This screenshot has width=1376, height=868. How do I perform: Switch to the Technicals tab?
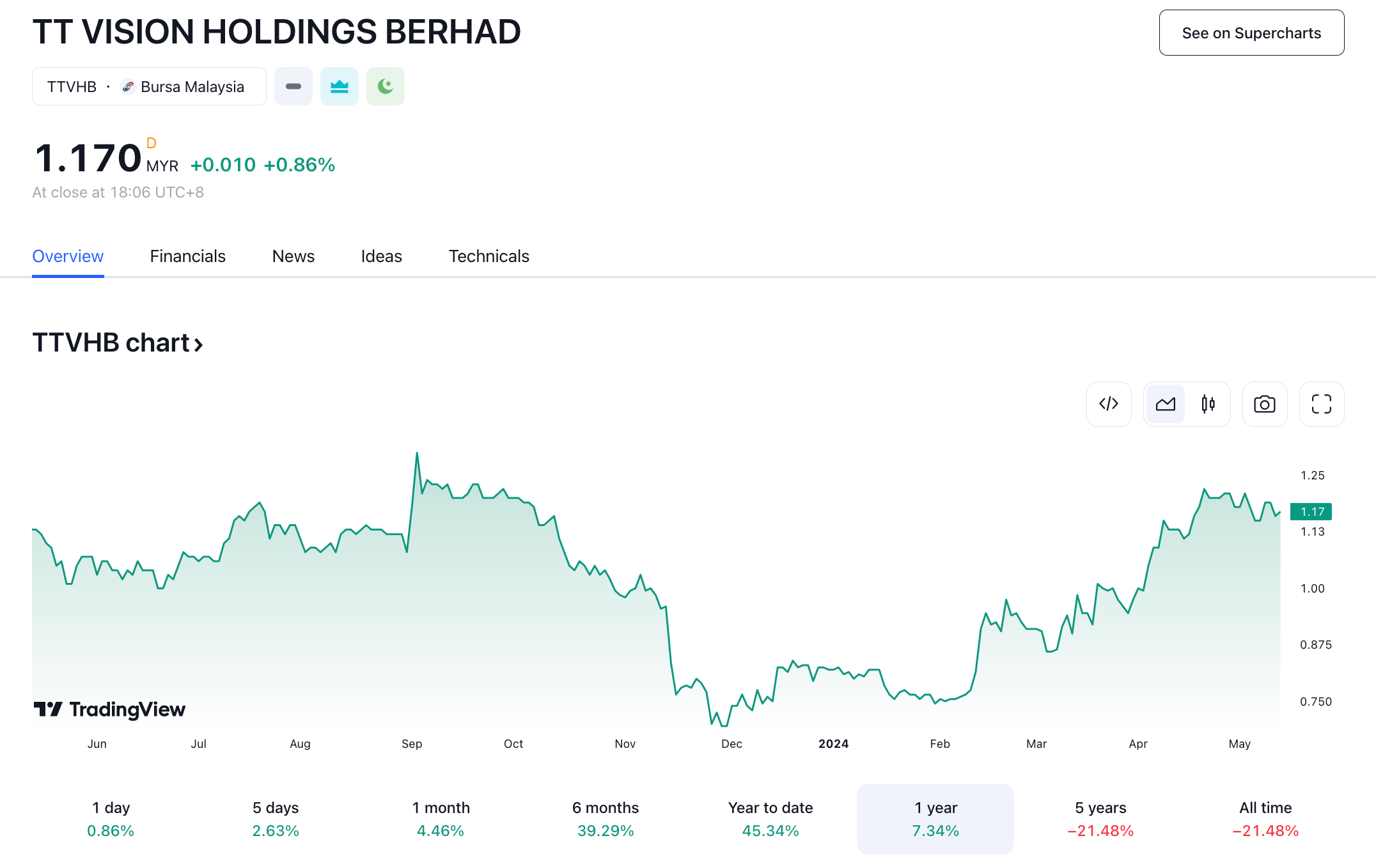click(x=489, y=256)
